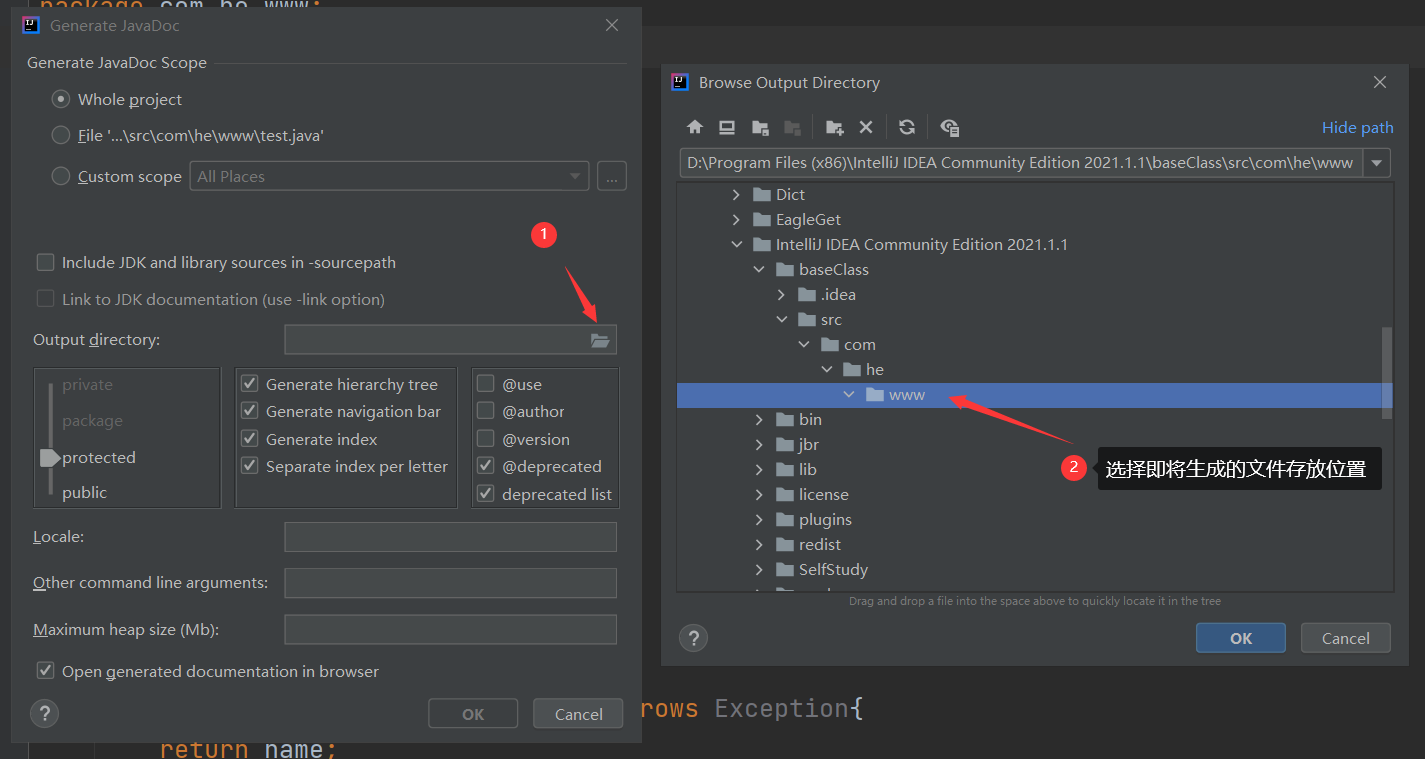Enable the @version tag checkbox
This screenshot has width=1425, height=759.
pyautogui.click(x=485, y=439)
